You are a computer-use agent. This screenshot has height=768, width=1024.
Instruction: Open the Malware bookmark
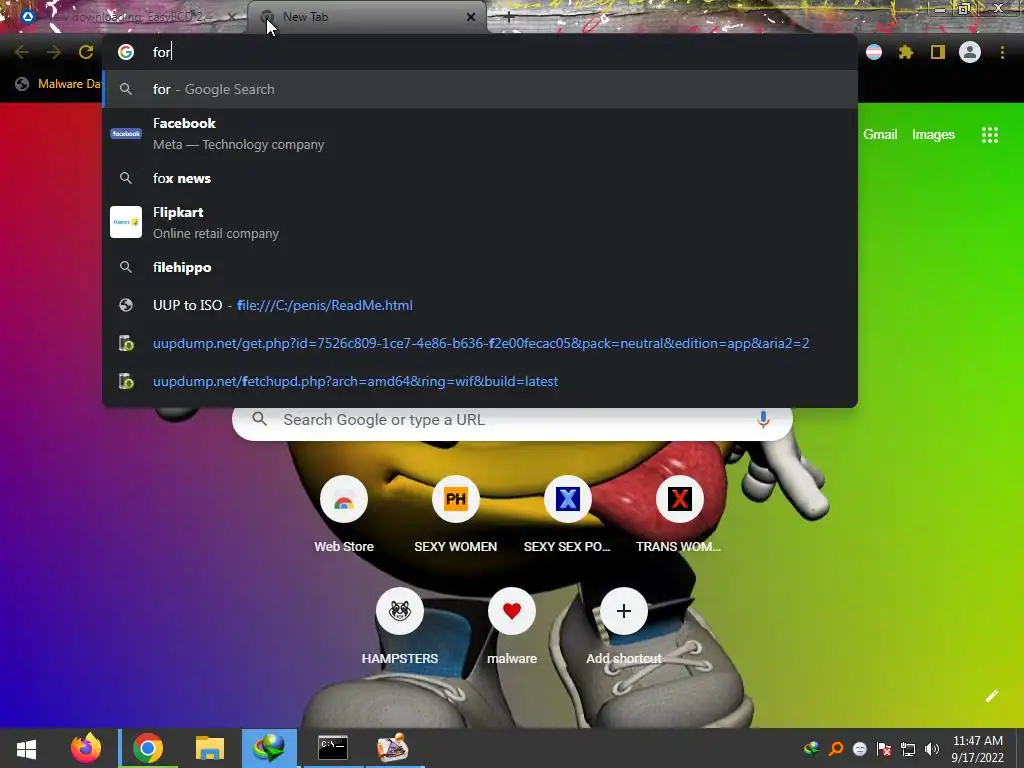pos(57,84)
